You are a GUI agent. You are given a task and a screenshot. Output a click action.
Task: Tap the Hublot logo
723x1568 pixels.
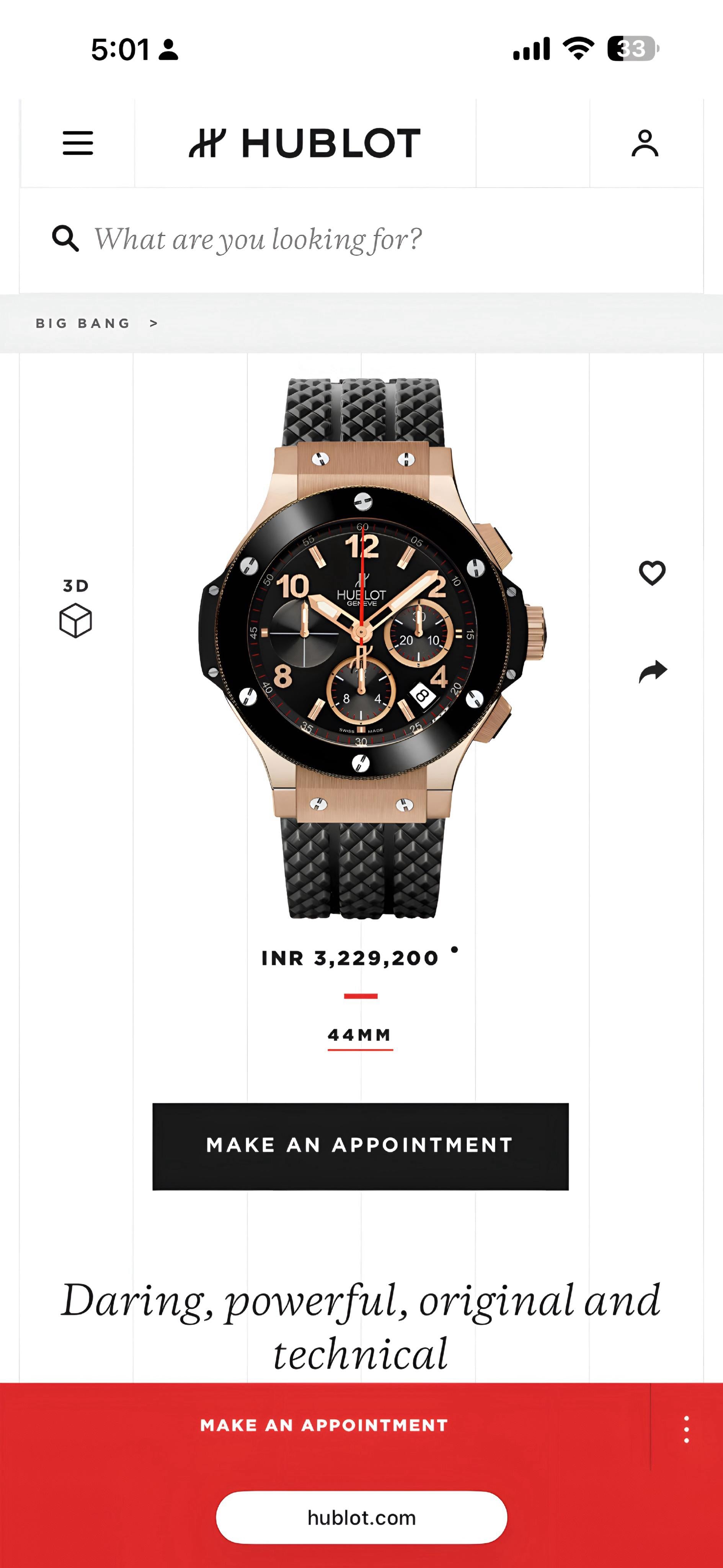point(304,143)
